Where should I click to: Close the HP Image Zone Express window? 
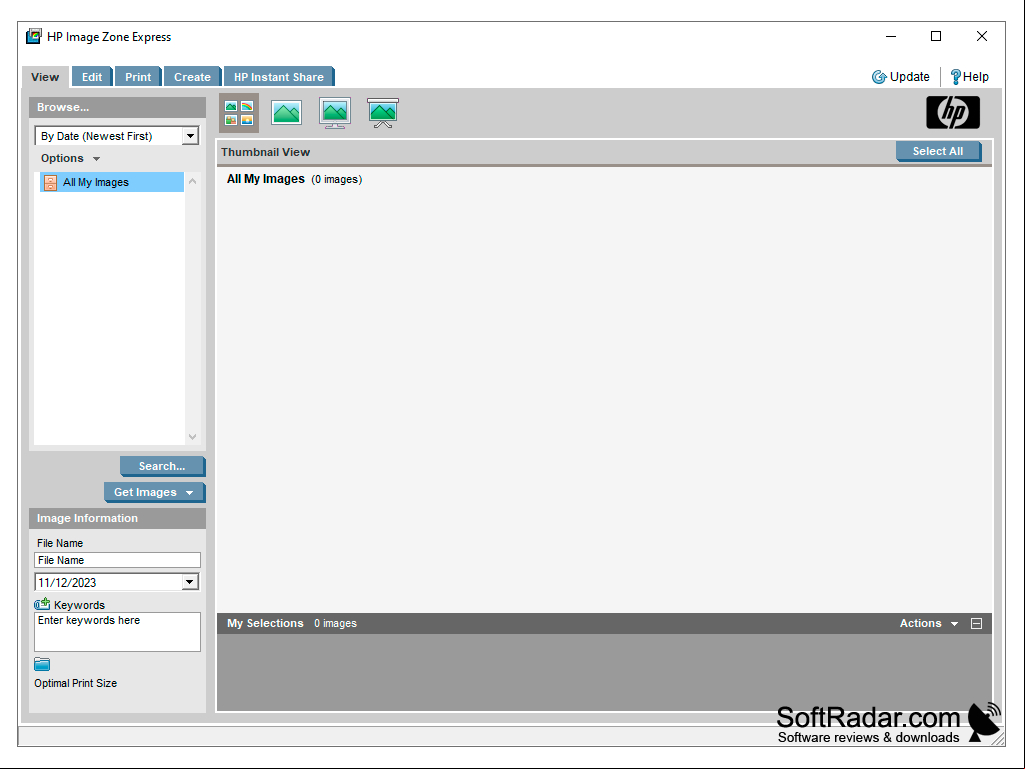[x=982, y=37]
